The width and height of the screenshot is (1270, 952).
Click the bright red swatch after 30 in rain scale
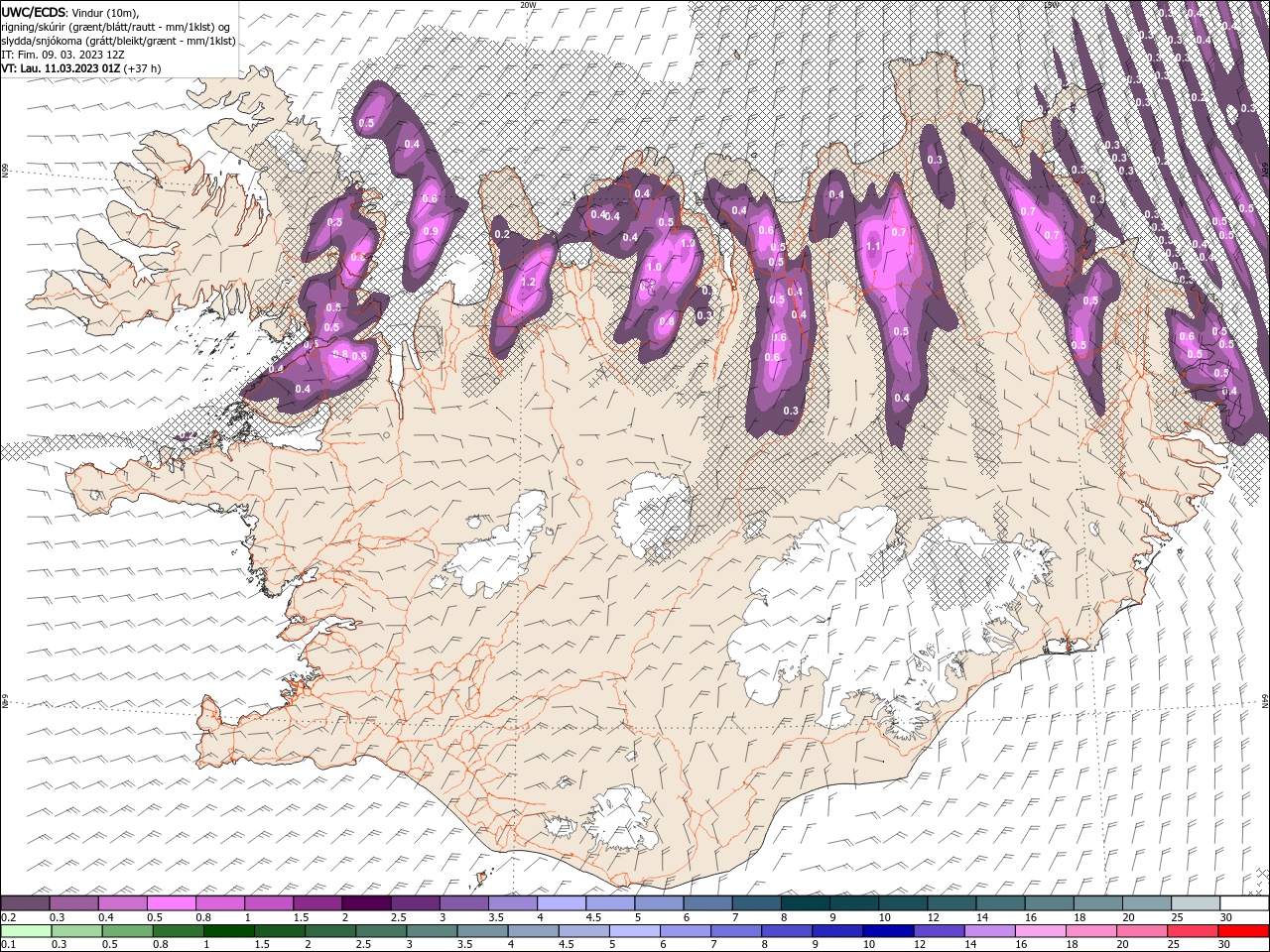click(x=1243, y=931)
